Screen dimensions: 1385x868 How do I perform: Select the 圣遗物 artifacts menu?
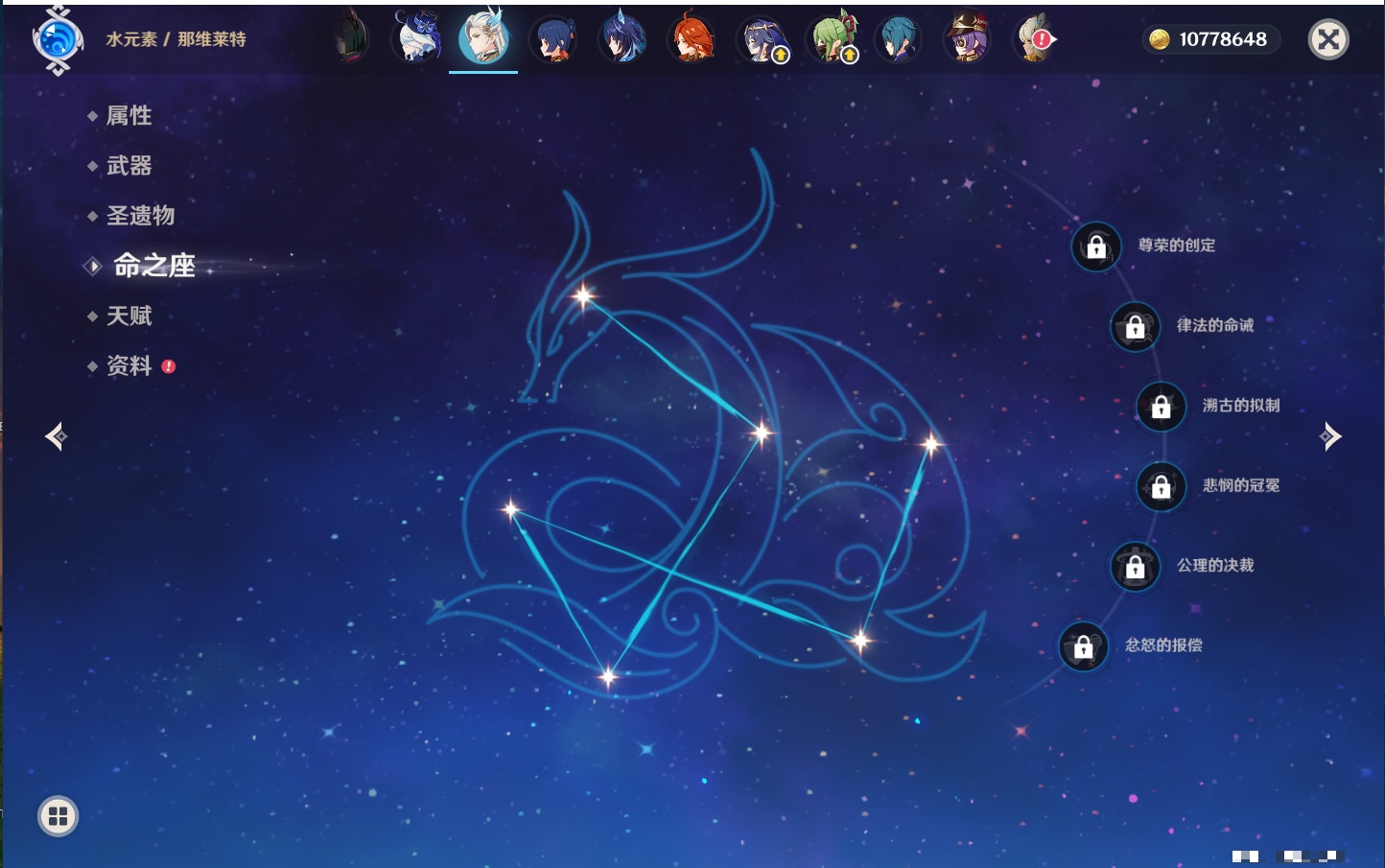tap(140, 216)
